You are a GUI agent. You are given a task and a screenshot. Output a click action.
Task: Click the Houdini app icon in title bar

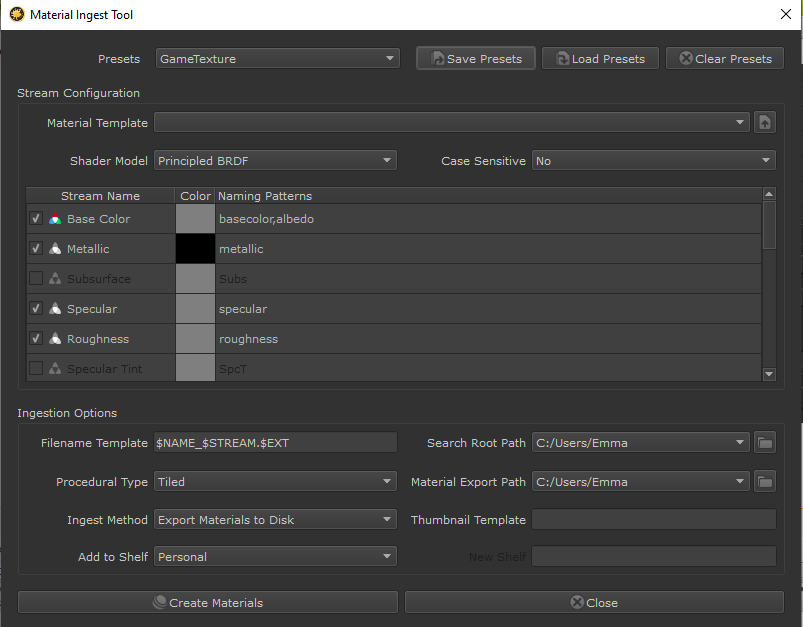click(x=16, y=15)
